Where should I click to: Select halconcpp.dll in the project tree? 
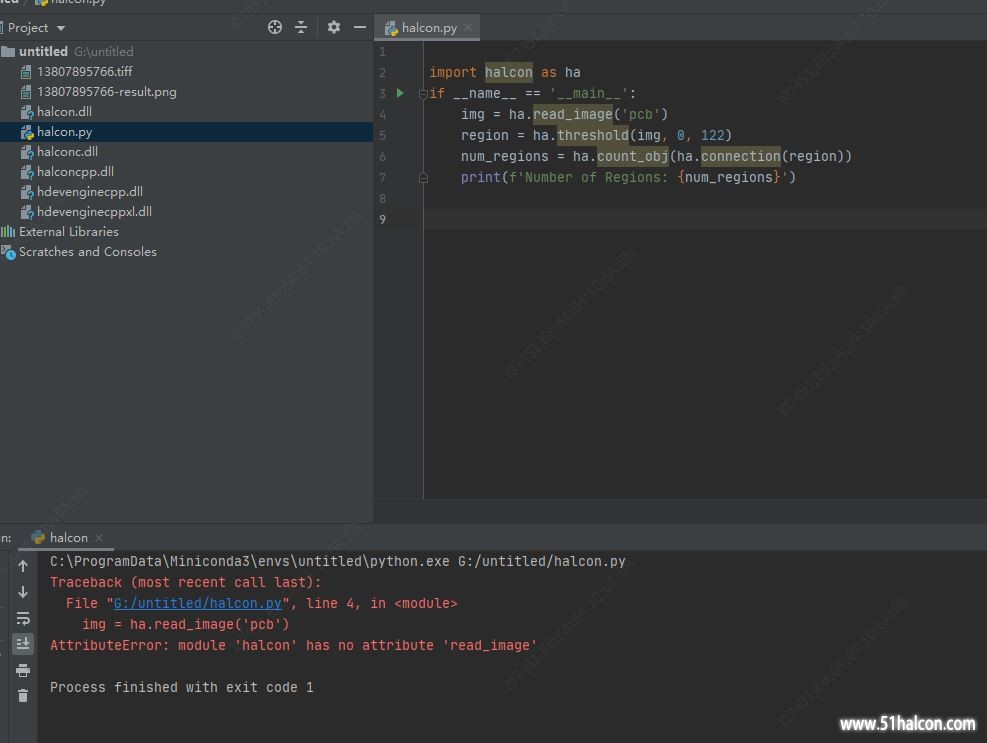75,172
